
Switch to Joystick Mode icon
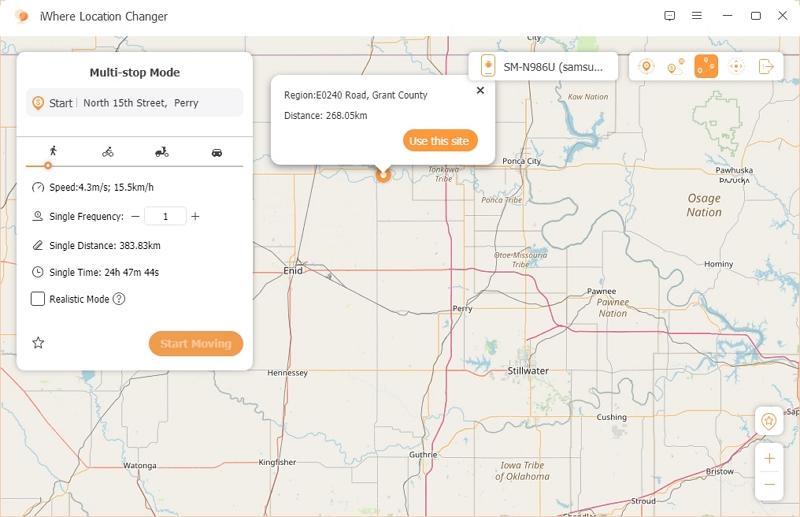pyautogui.click(x=736, y=66)
